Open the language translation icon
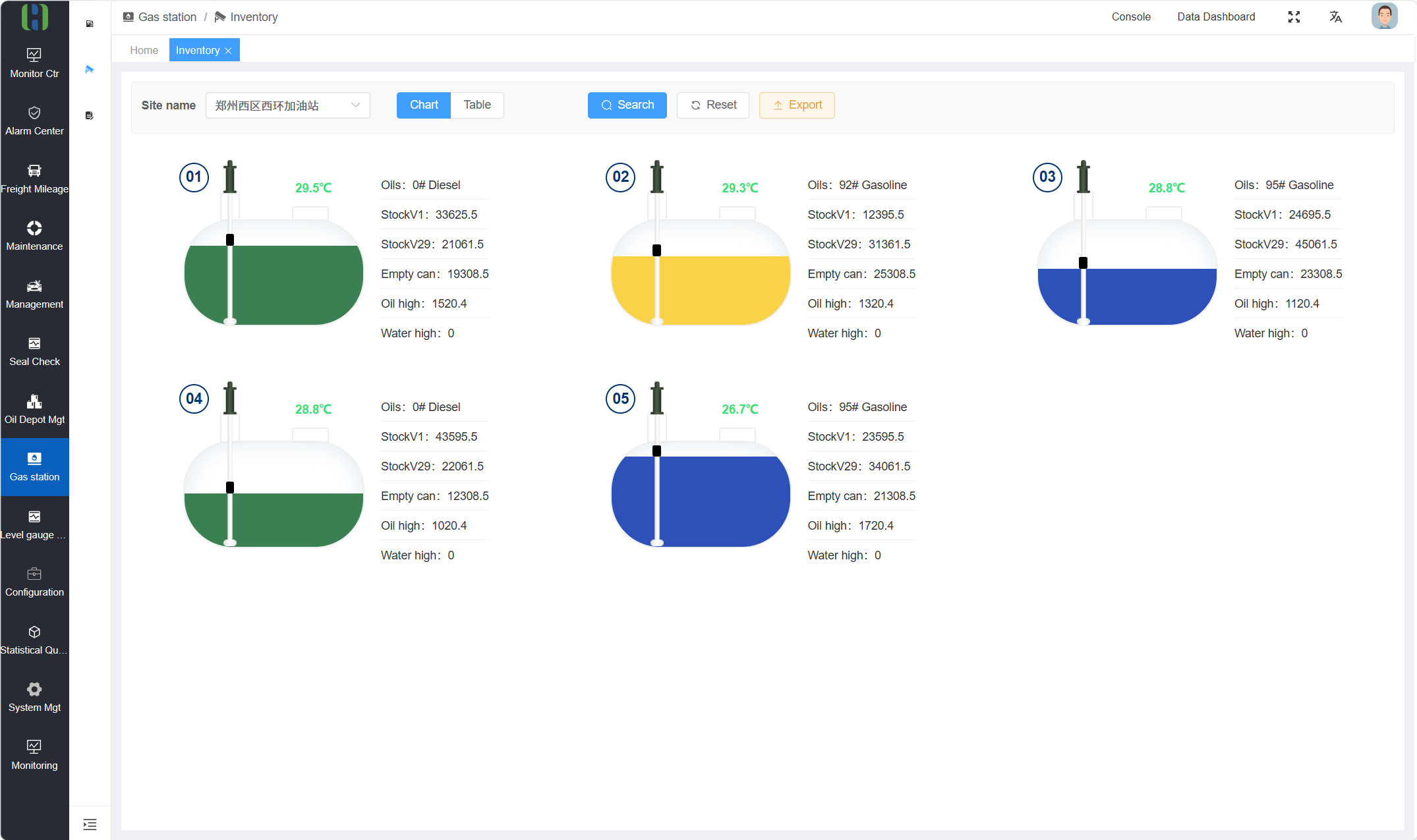The height and width of the screenshot is (840, 1417). point(1335,17)
